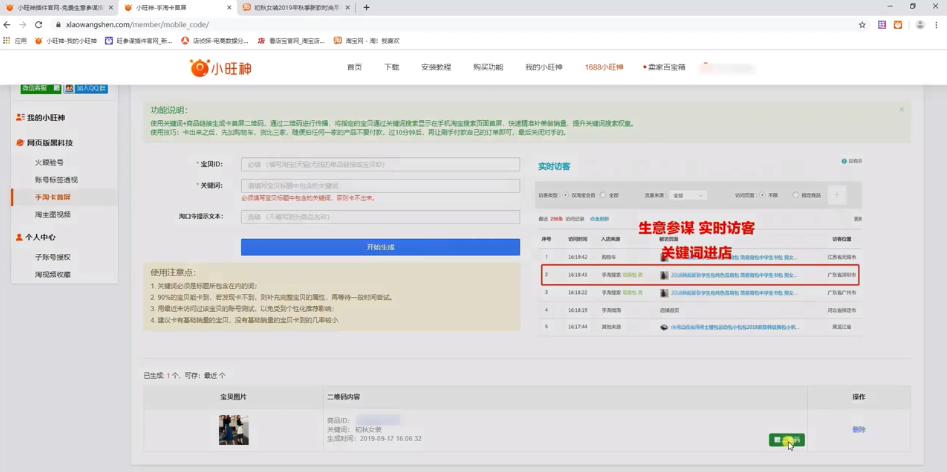Click the 删除 link in the 操作 column

858,430
